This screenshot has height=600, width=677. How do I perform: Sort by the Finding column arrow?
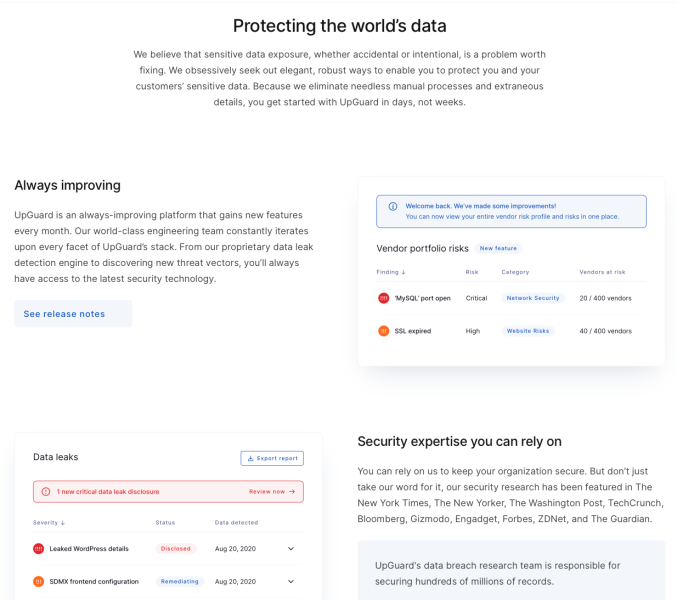click(x=403, y=272)
